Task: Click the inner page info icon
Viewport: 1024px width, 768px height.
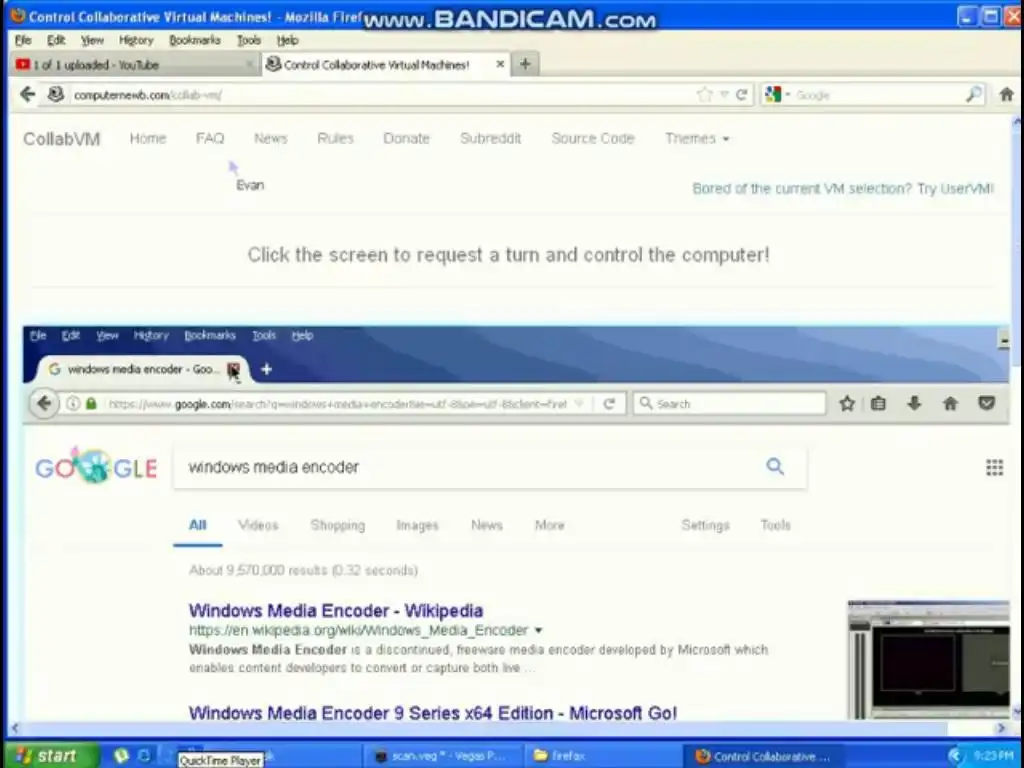Action: [72, 404]
